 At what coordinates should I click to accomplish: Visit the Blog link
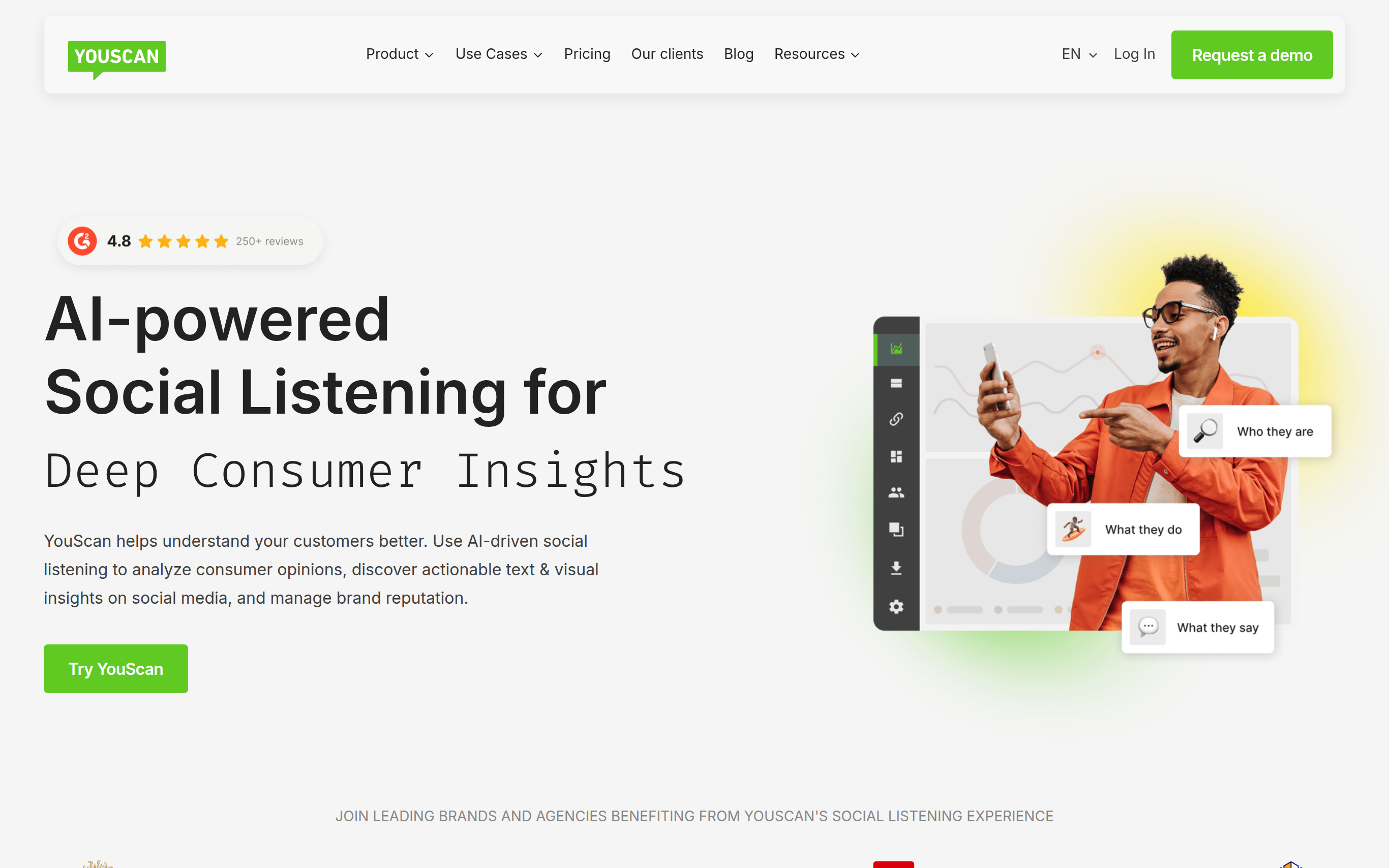pos(738,54)
